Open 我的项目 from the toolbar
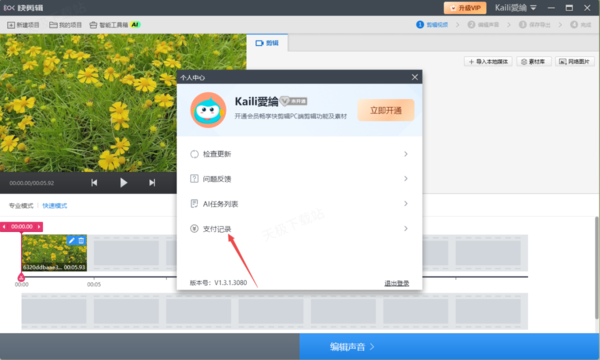The image size is (600, 360). [65, 25]
